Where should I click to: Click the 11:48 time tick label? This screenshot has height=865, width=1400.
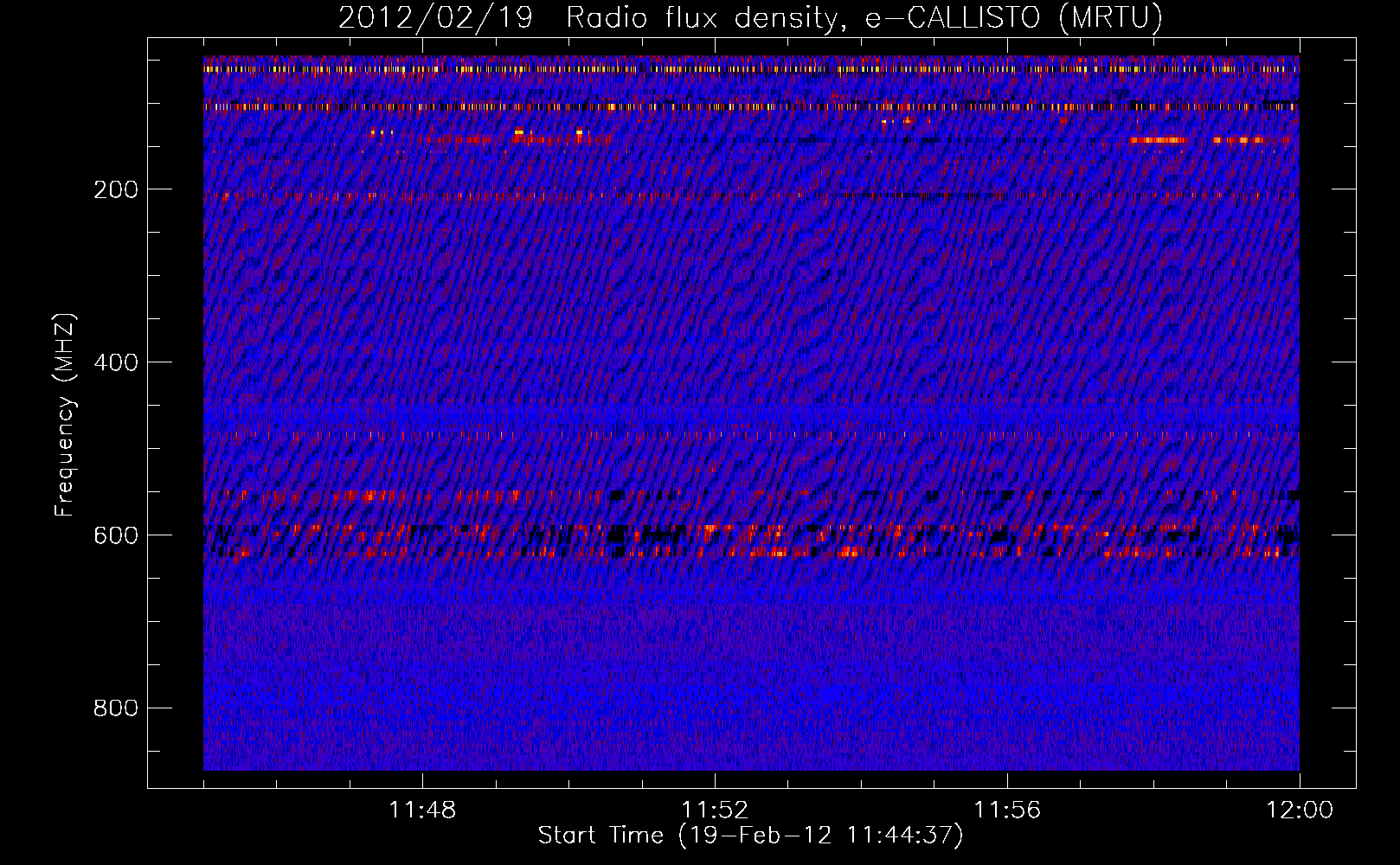pos(422,811)
